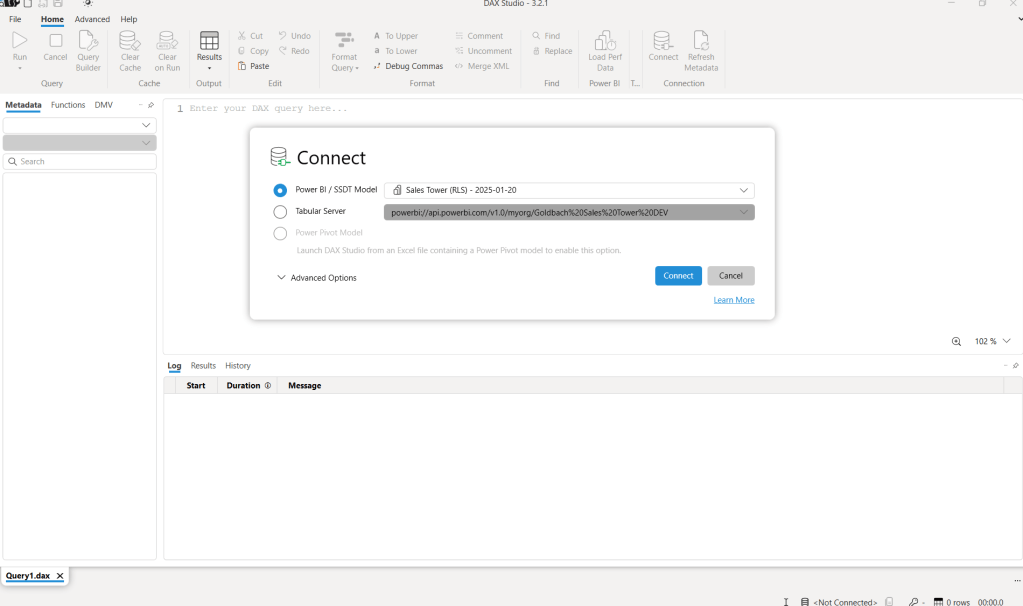Open the History tab in output pane
The height and width of the screenshot is (606, 1023).
pyautogui.click(x=237, y=366)
